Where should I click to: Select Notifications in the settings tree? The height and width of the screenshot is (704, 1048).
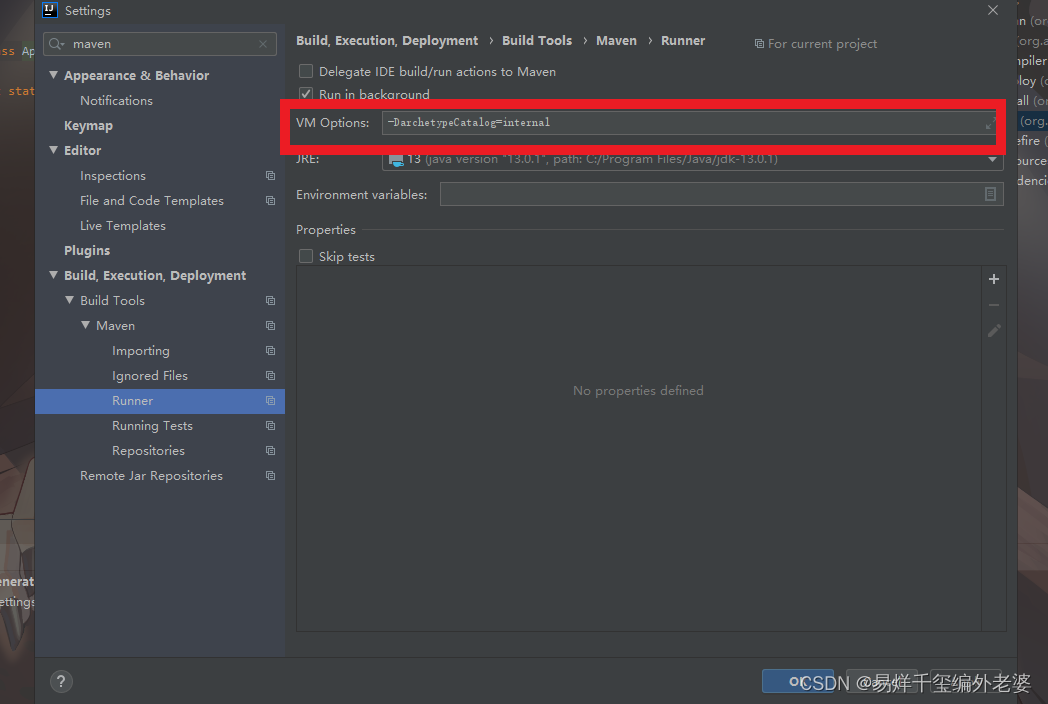(x=116, y=101)
